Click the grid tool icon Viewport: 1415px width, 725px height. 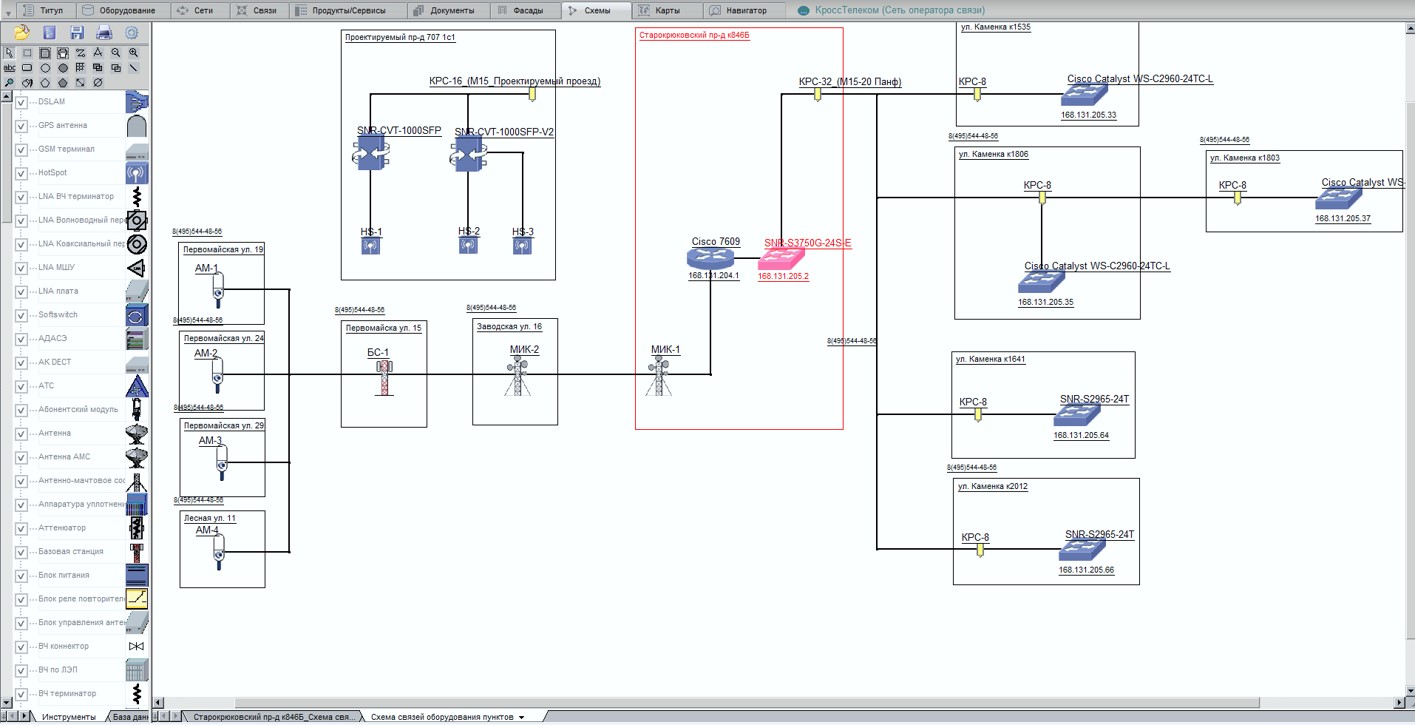tap(80, 68)
